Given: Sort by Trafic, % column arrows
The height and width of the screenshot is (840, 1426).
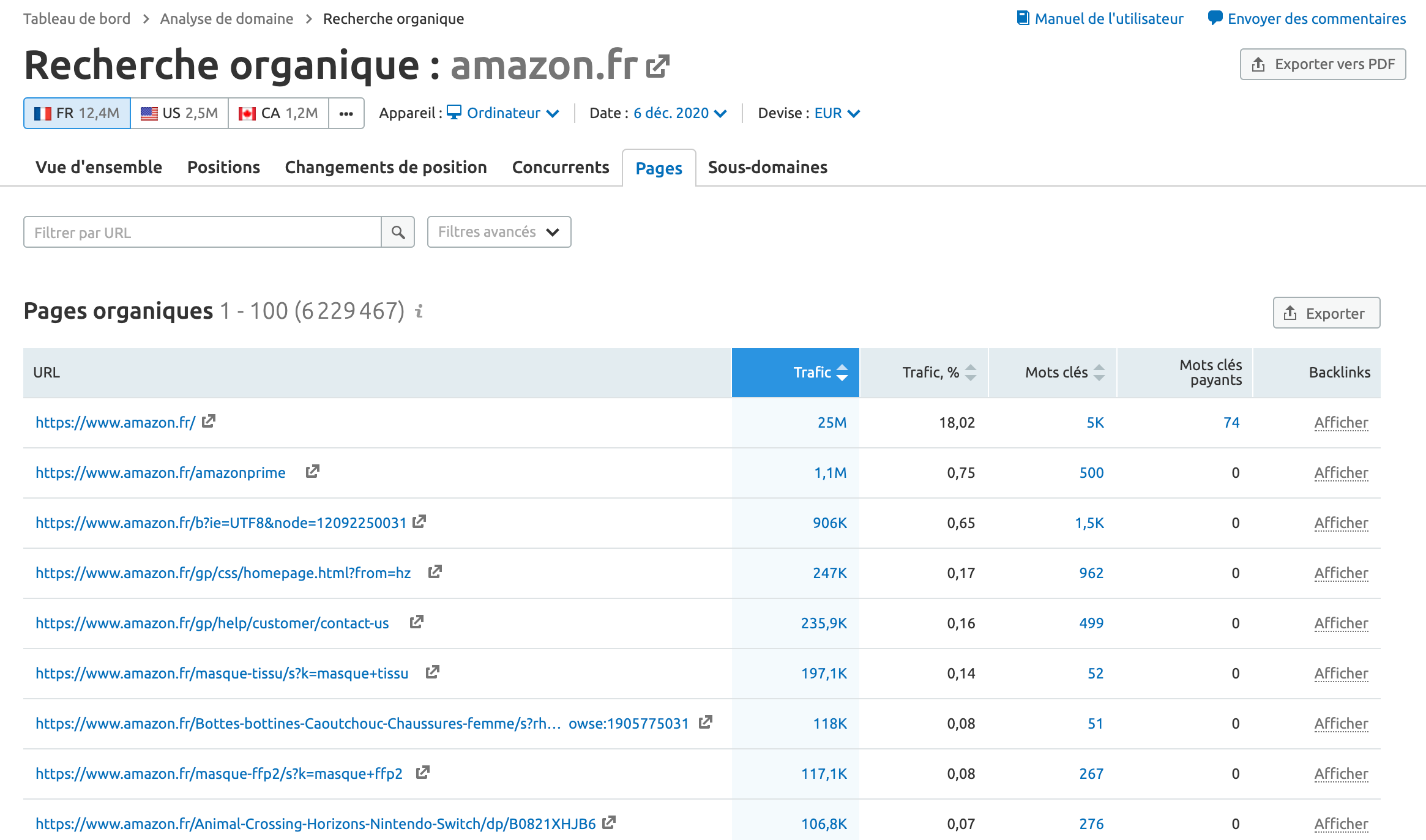Looking at the screenshot, I should click(971, 373).
